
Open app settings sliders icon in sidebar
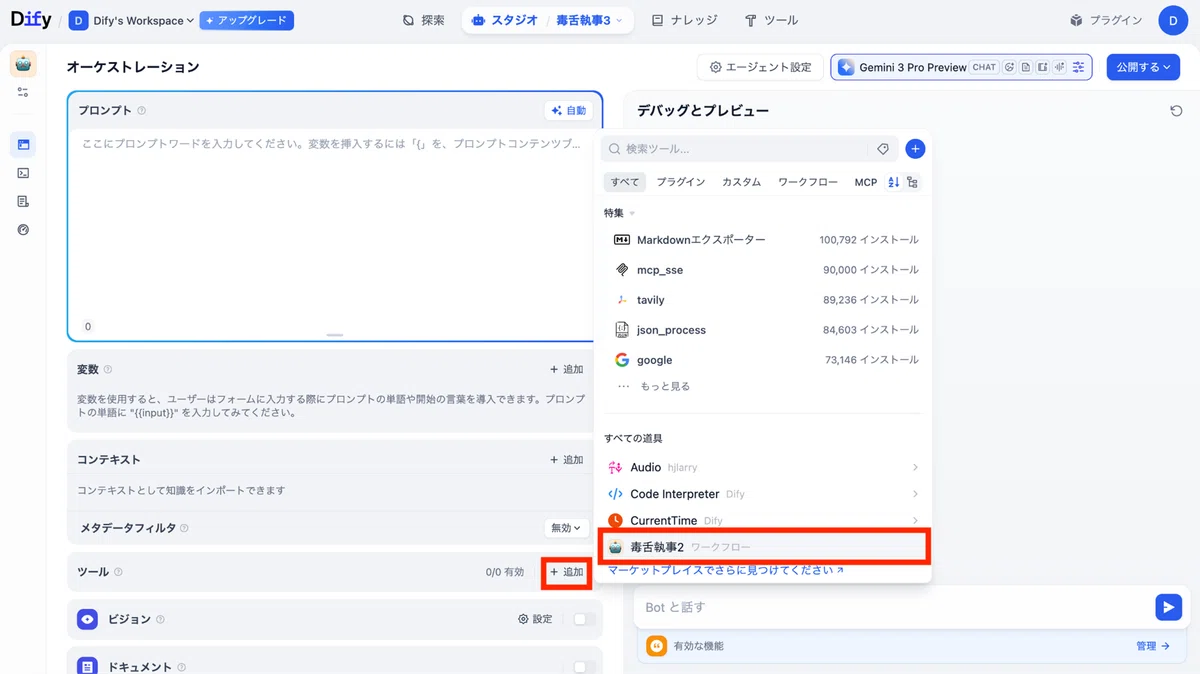pyautogui.click(x=23, y=92)
